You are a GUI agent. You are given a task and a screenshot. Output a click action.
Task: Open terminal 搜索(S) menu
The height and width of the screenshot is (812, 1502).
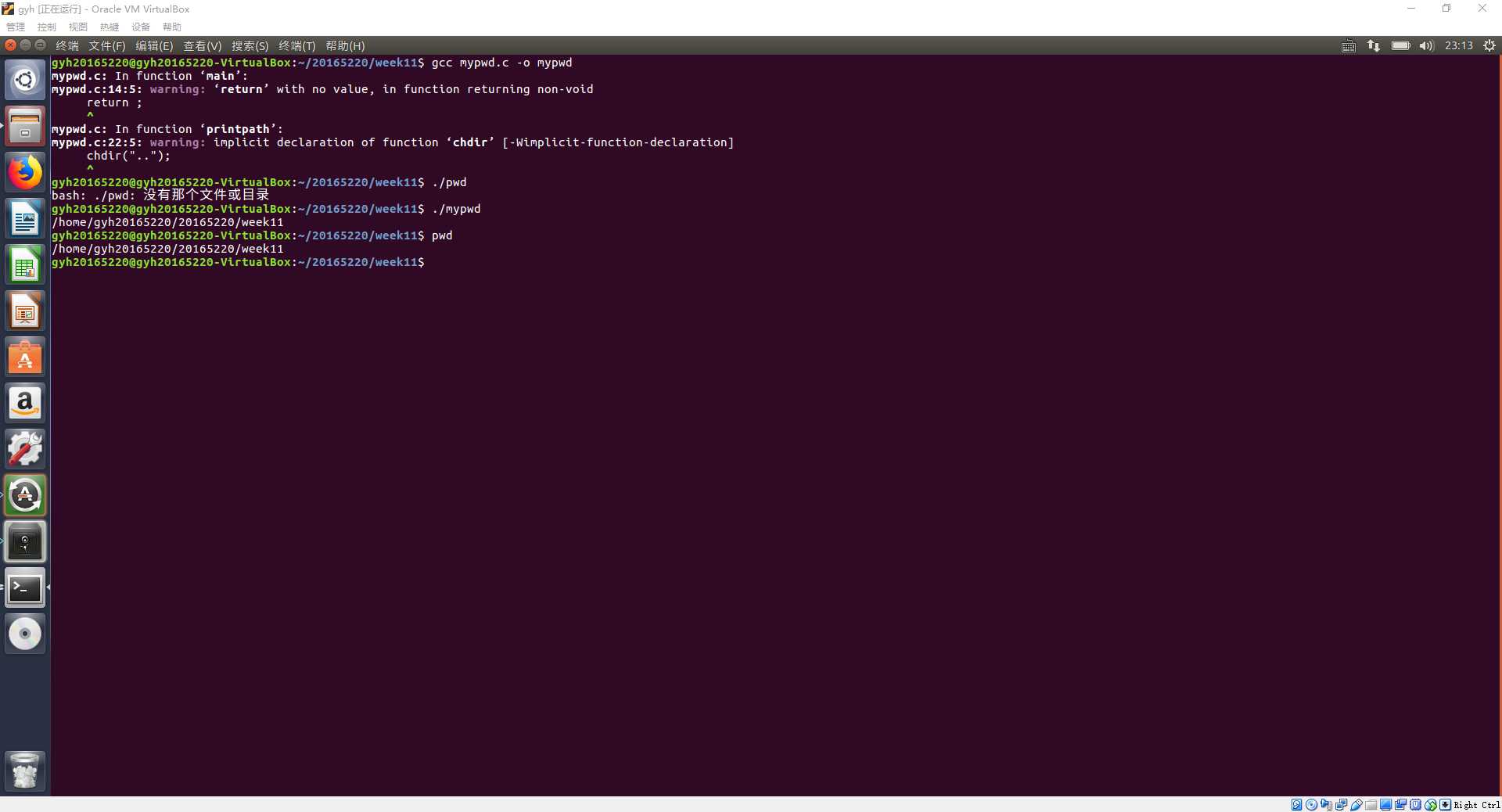tap(250, 46)
